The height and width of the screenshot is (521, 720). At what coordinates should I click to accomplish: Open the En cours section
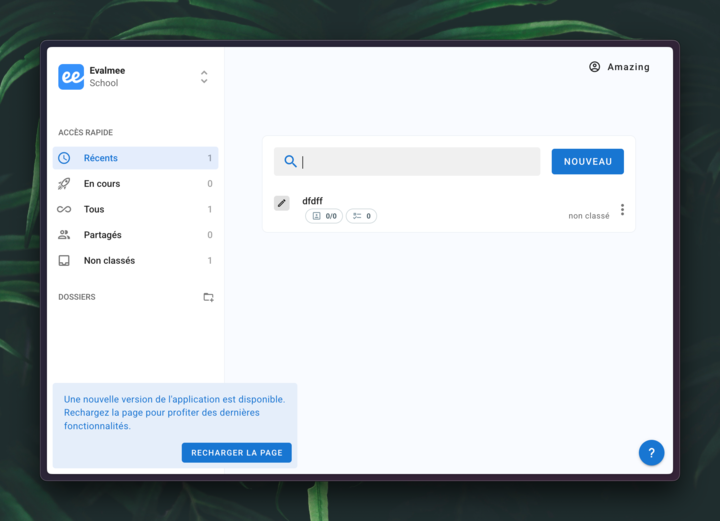[x=135, y=184]
